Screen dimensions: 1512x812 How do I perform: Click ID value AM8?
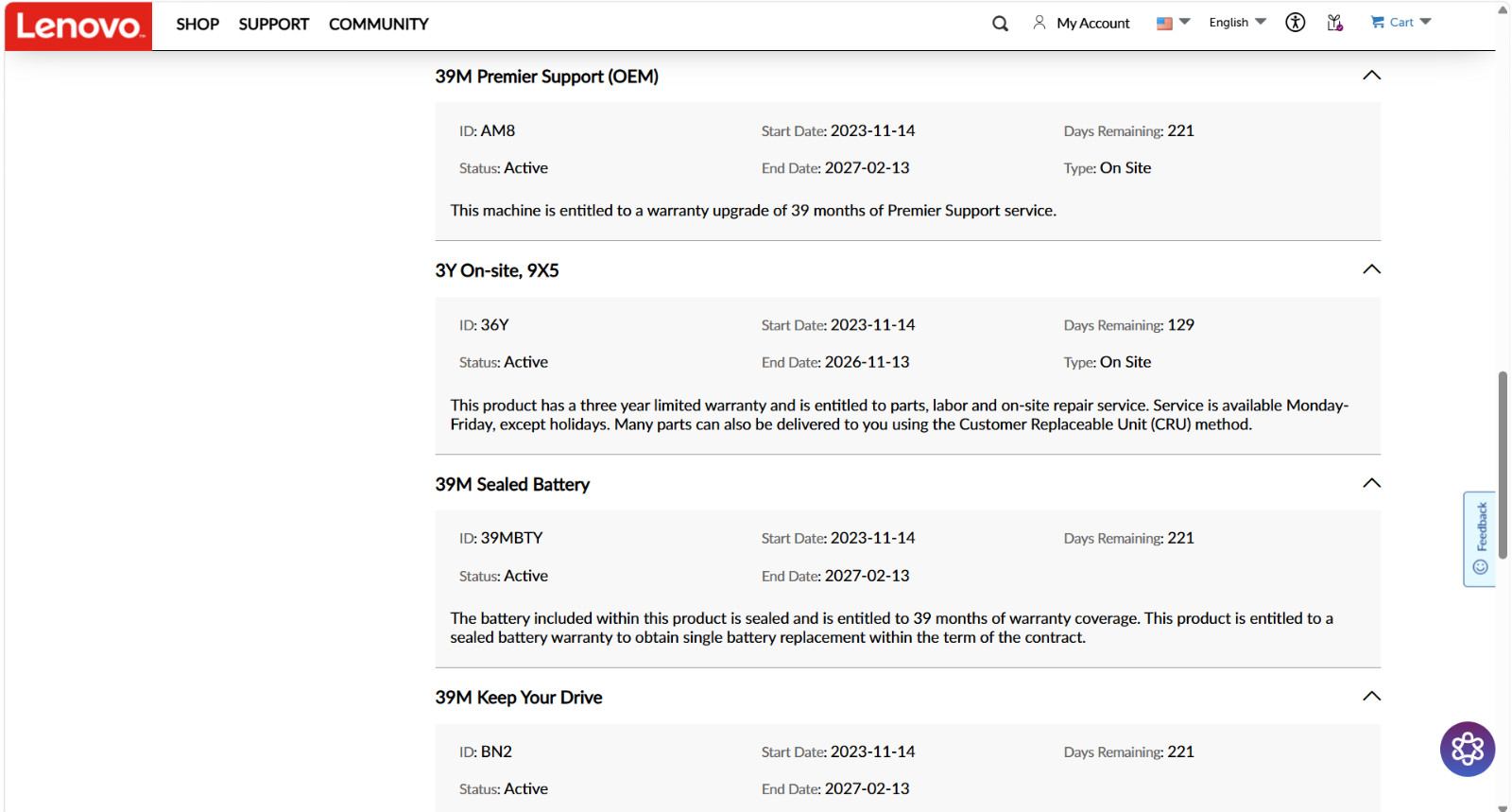[498, 130]
